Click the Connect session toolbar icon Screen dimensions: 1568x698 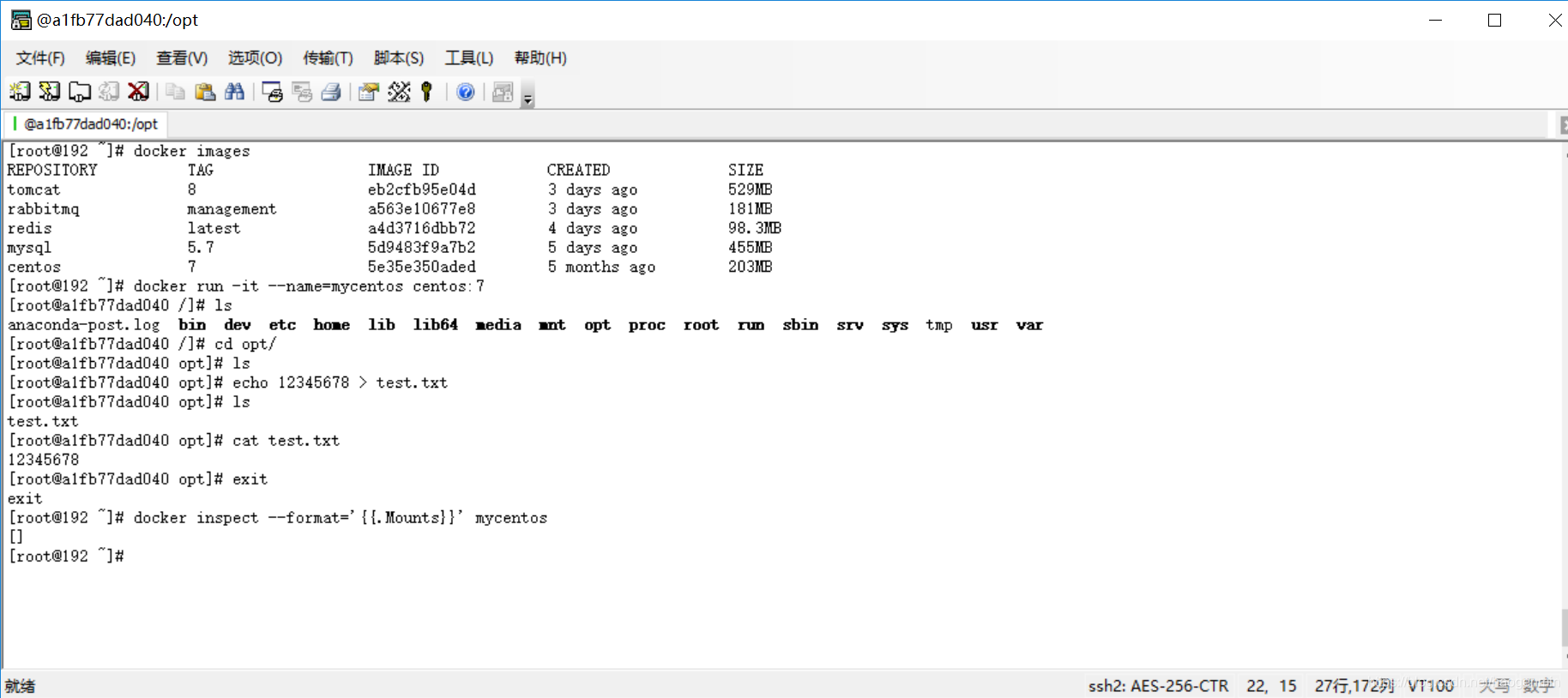(20, 92)
